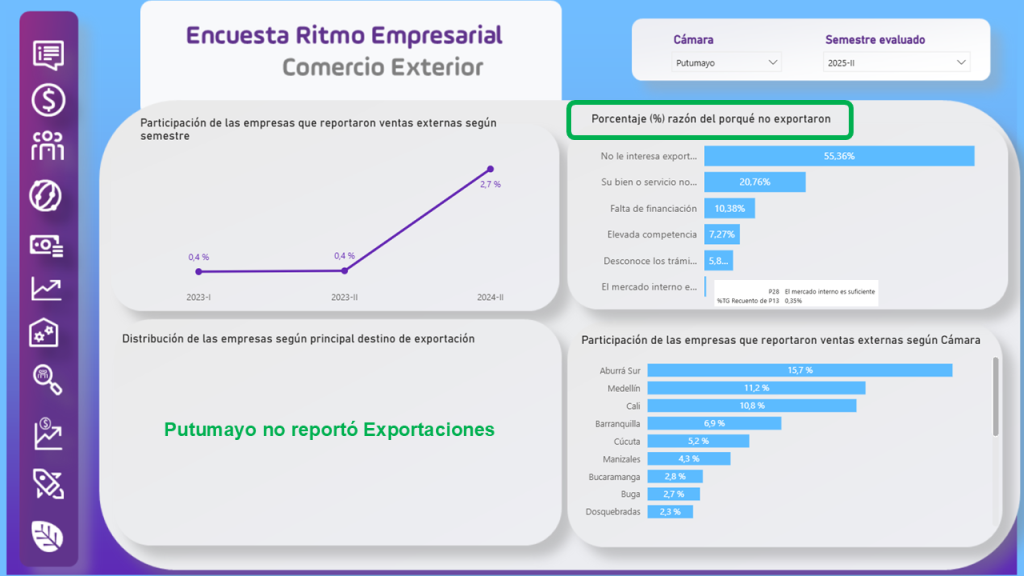Click the 2024-II data point on line chart

pyautogui.click(x=490, y=169)
